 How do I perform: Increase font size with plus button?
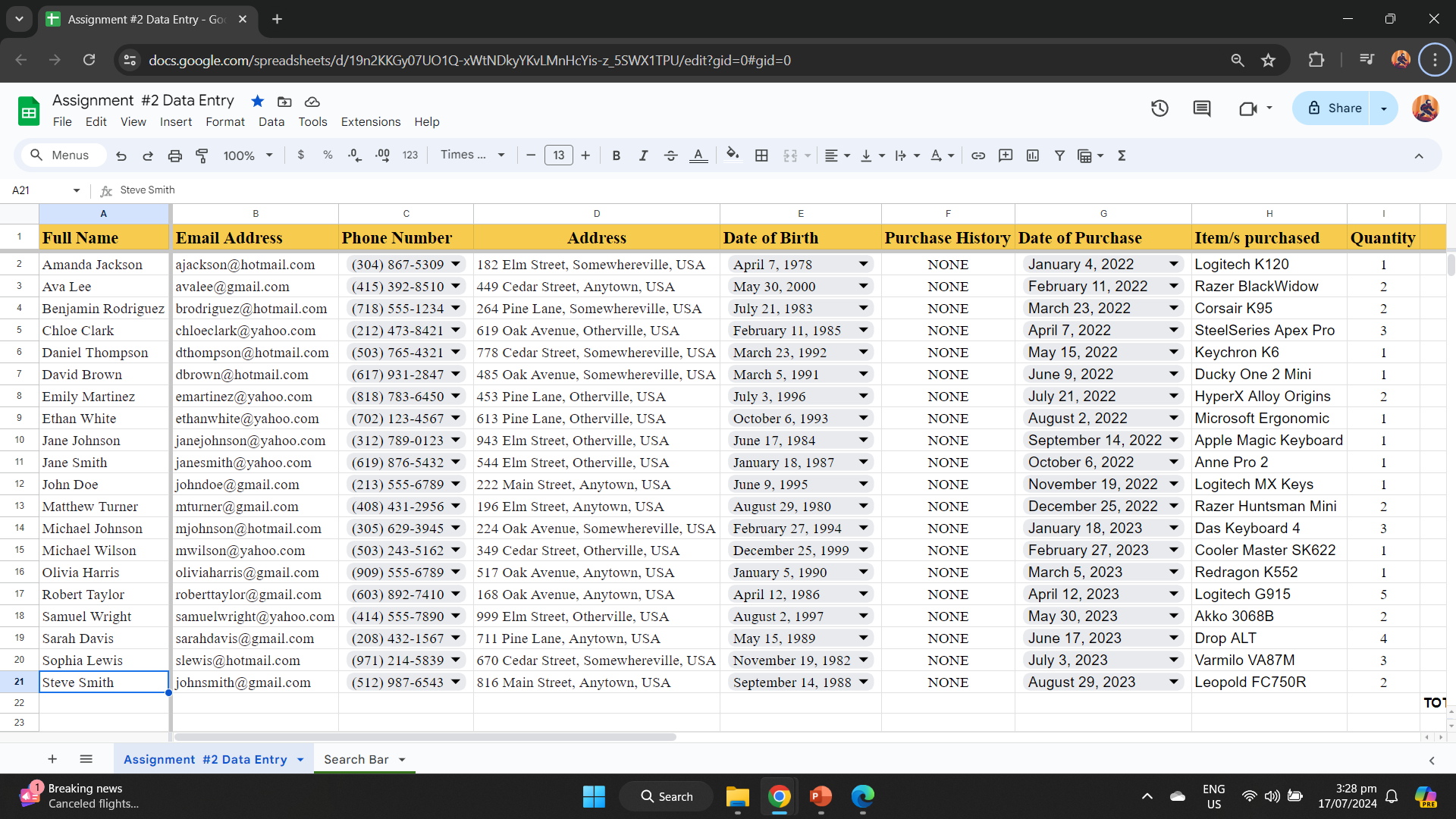tap(585, 155)
